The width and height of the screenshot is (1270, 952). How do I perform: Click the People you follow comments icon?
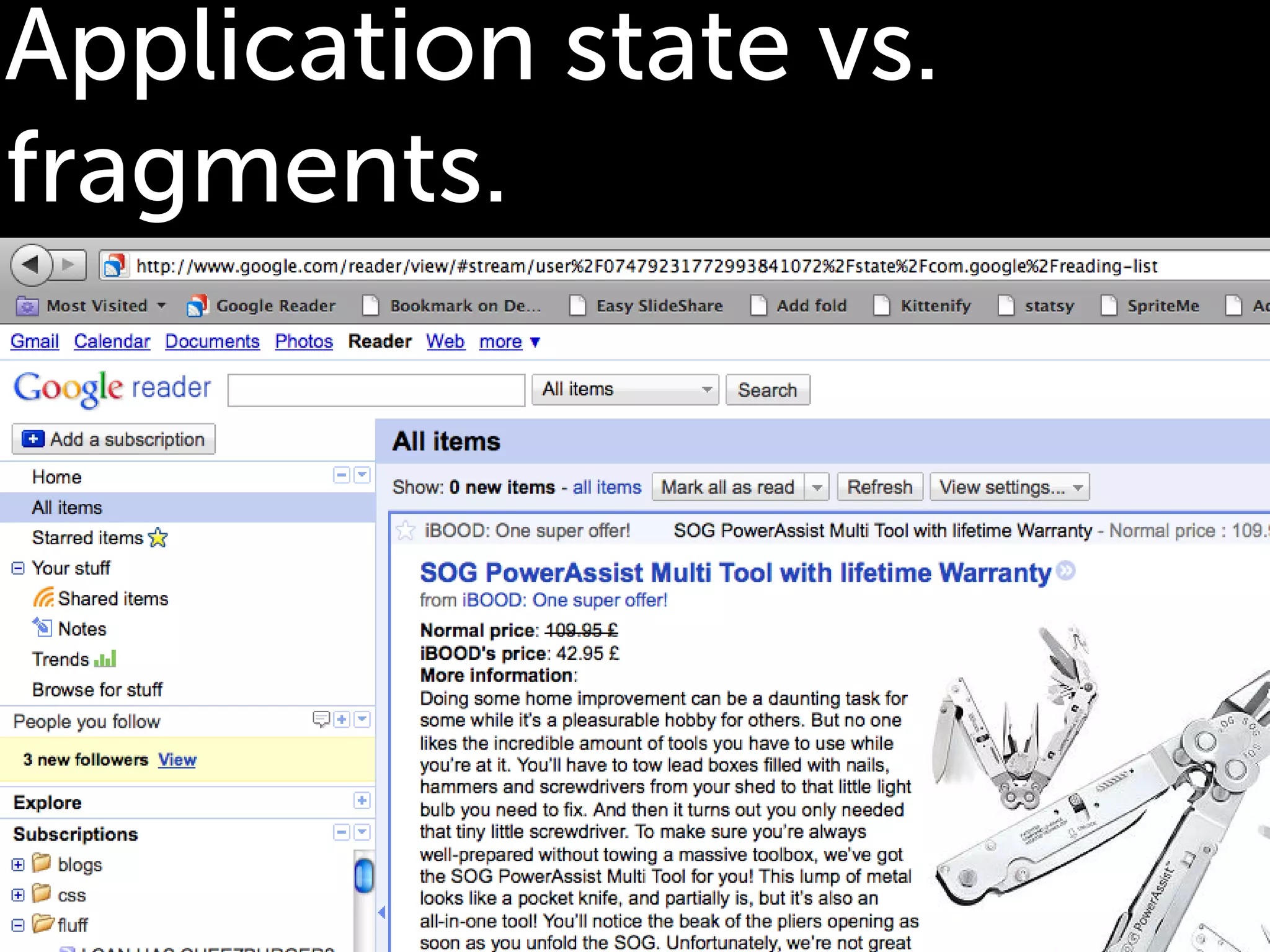pyautogui.click(x=321, y=719)
